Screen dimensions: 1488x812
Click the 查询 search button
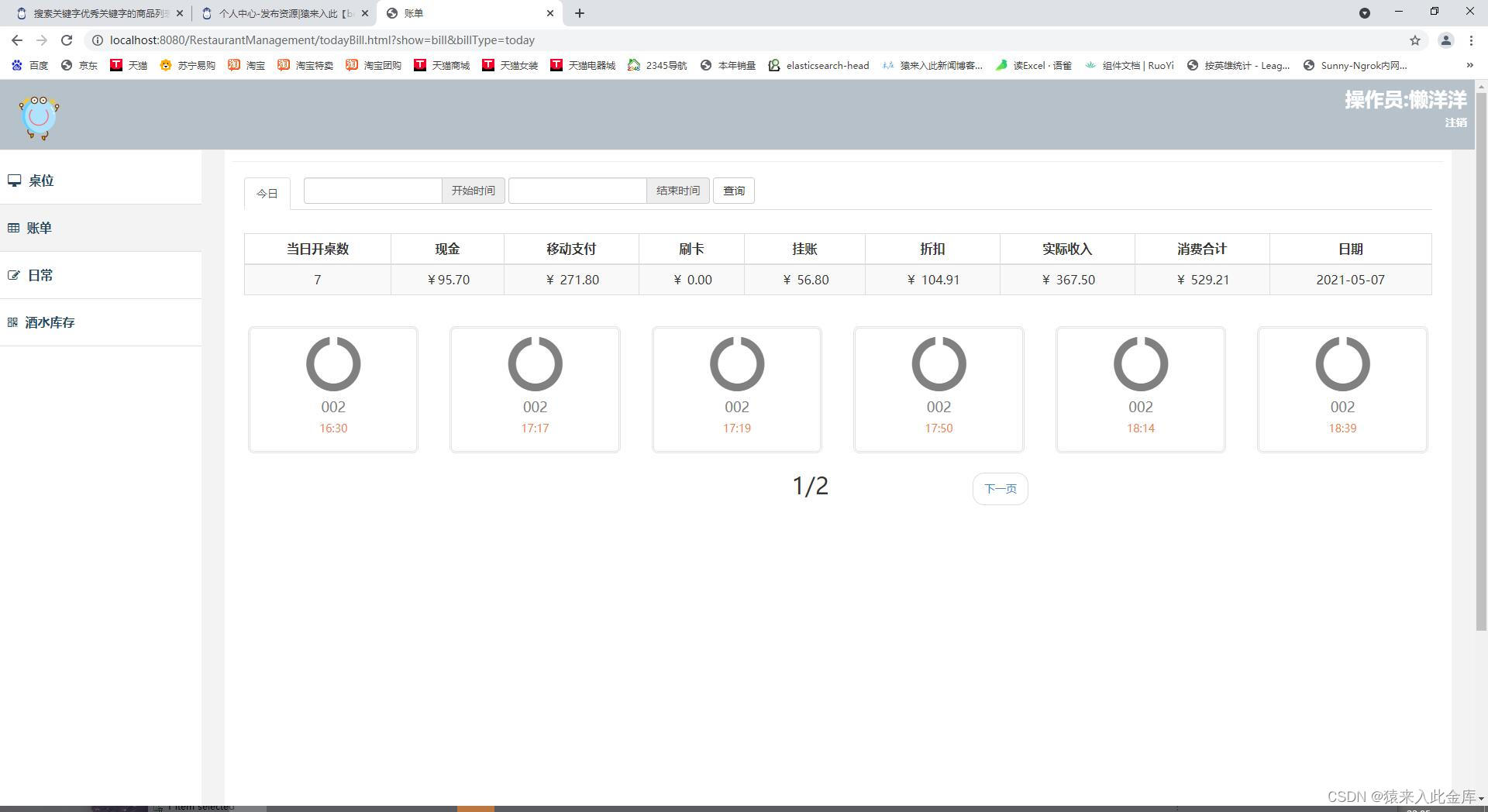(734, 191)
